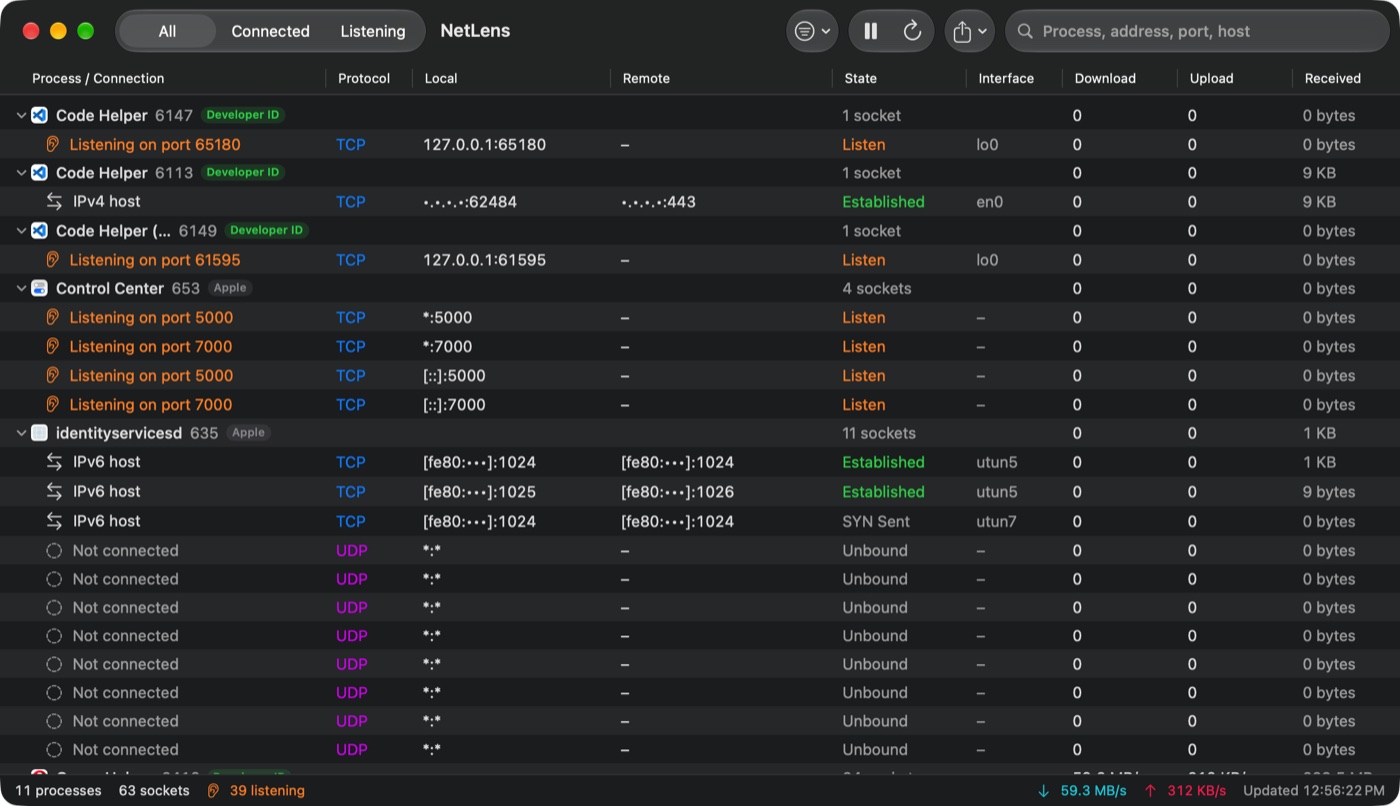1400x806 pixels.
Task: Switch to the Connected filter tab
Action: coord(270,31)
